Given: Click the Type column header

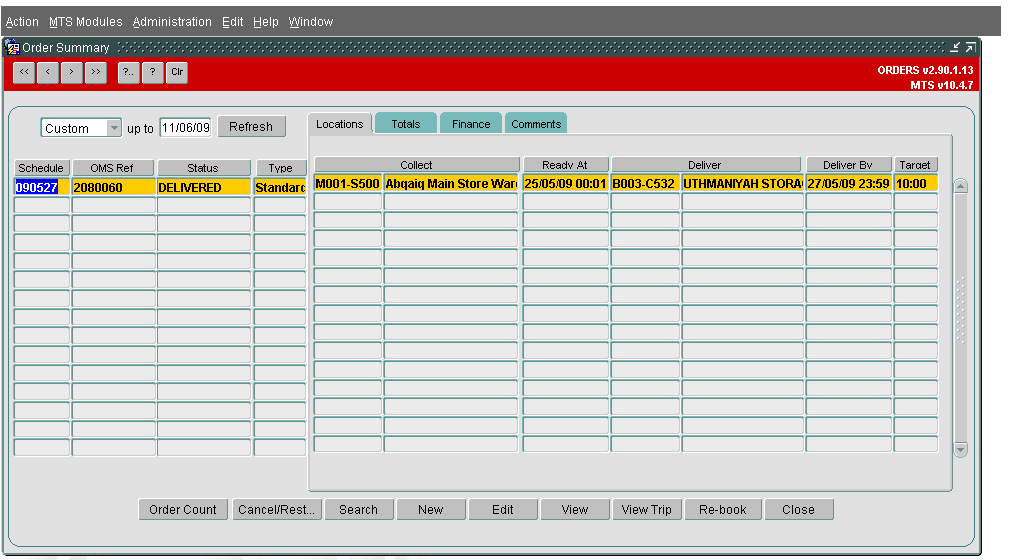Looking at the screenshot, I should coord(281,168).
